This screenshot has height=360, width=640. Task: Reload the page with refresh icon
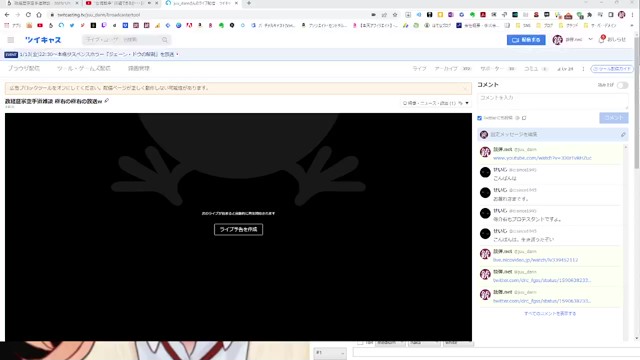[x=28, y=15]
